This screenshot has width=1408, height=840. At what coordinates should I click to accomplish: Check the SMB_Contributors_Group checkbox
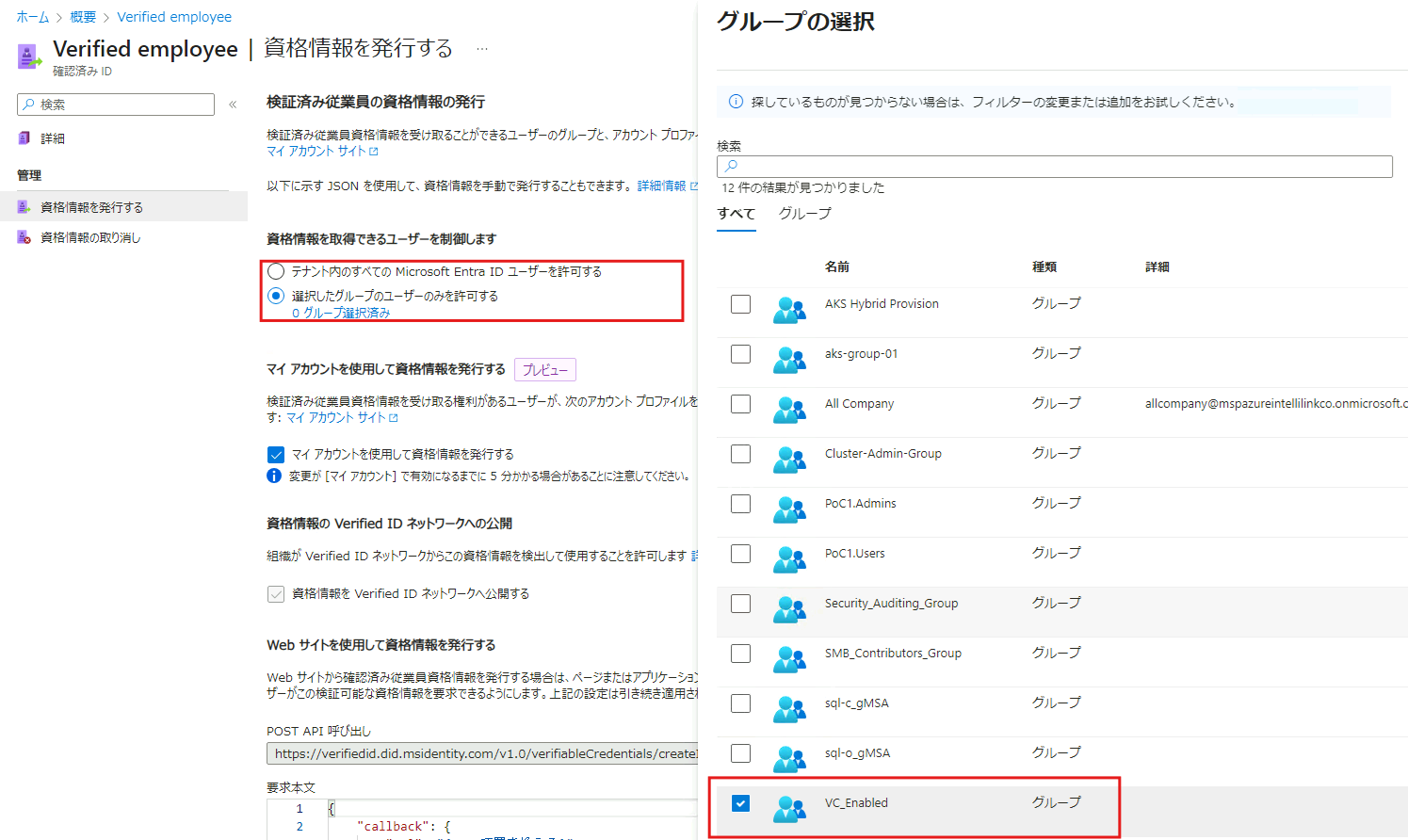pos(741,654)
